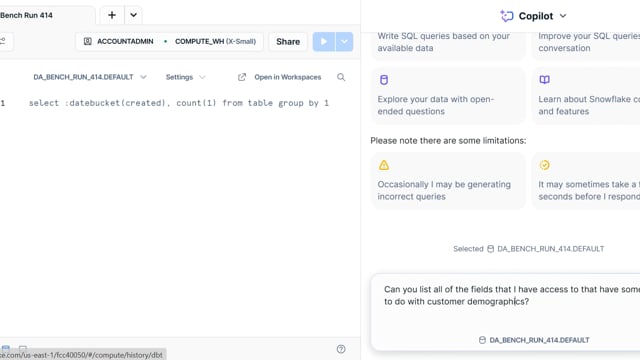Viewport: 640px width, 360px height.
Task: Click the Share button
Action: click(x=288, y=42)
